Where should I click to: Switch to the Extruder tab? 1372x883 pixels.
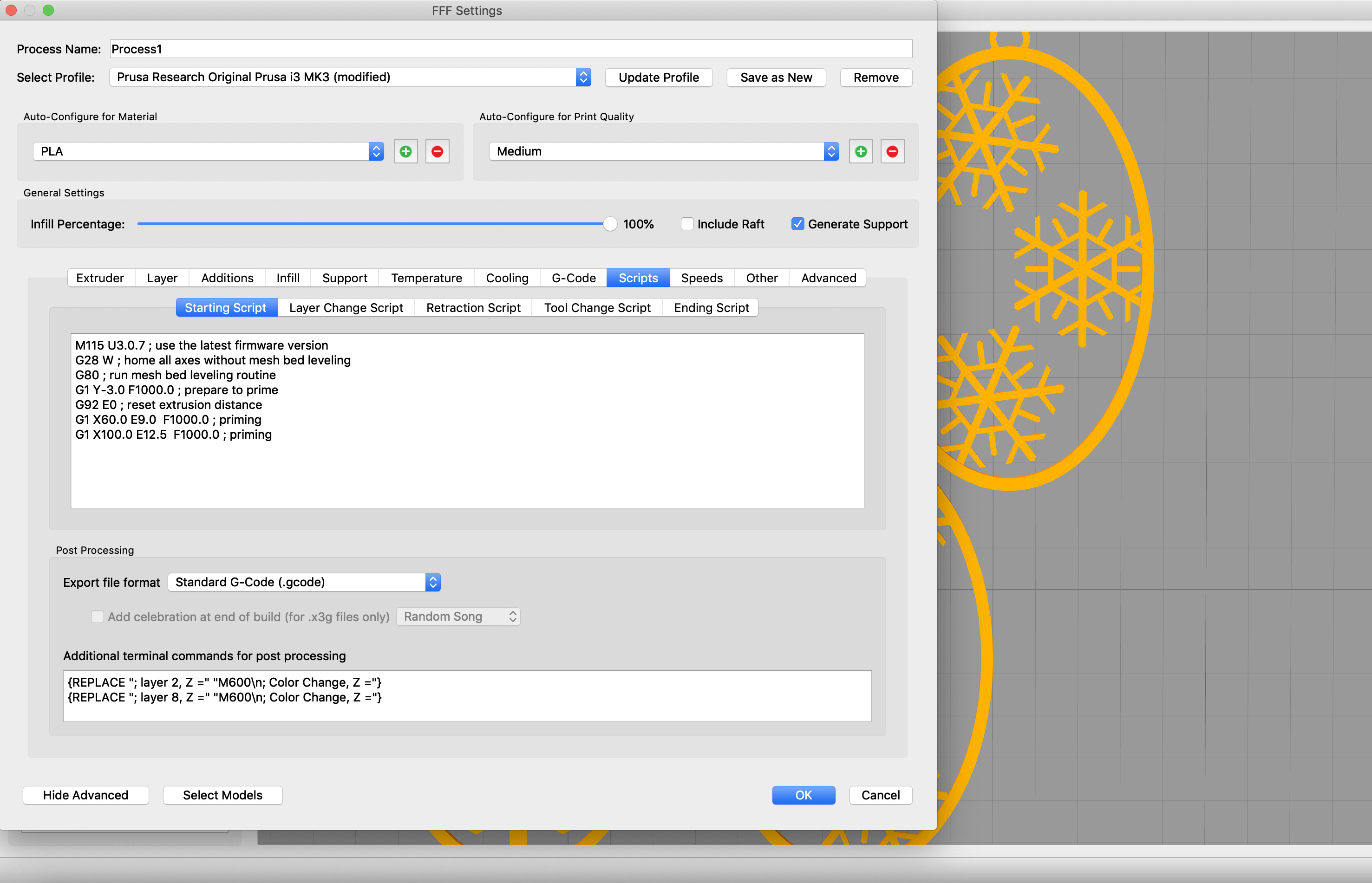100,278
